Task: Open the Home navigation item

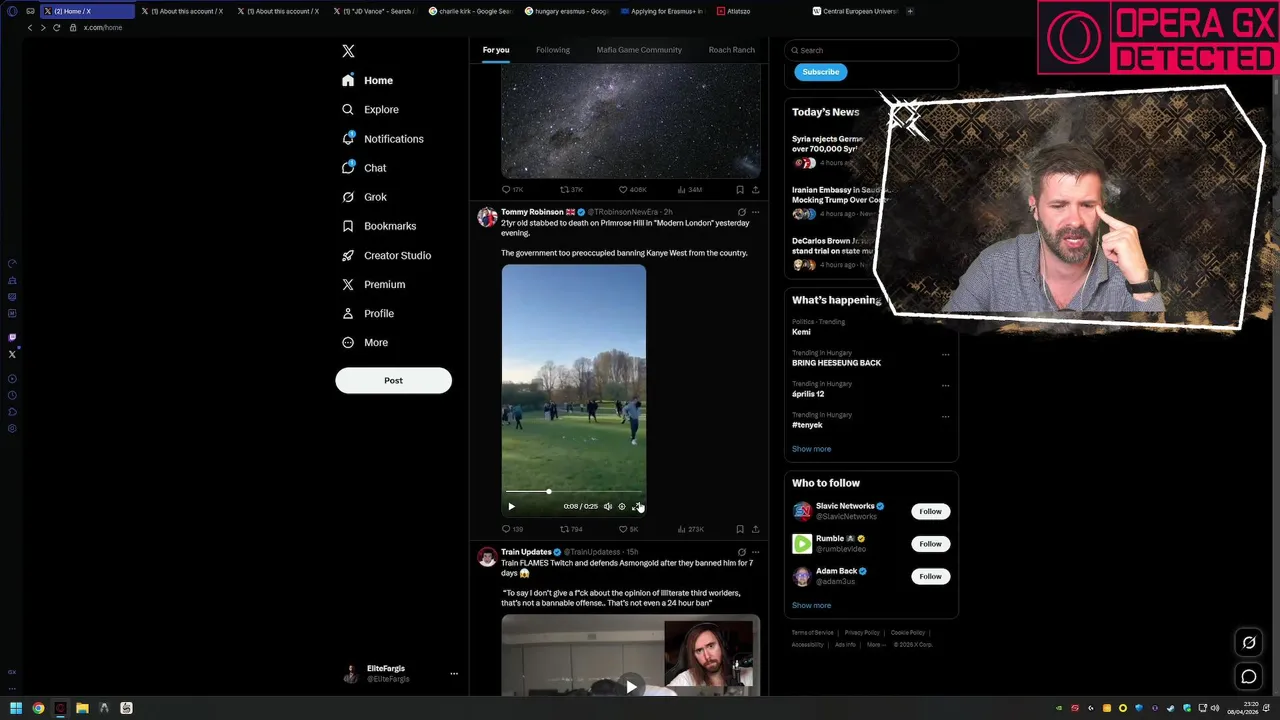Action: 367,80
